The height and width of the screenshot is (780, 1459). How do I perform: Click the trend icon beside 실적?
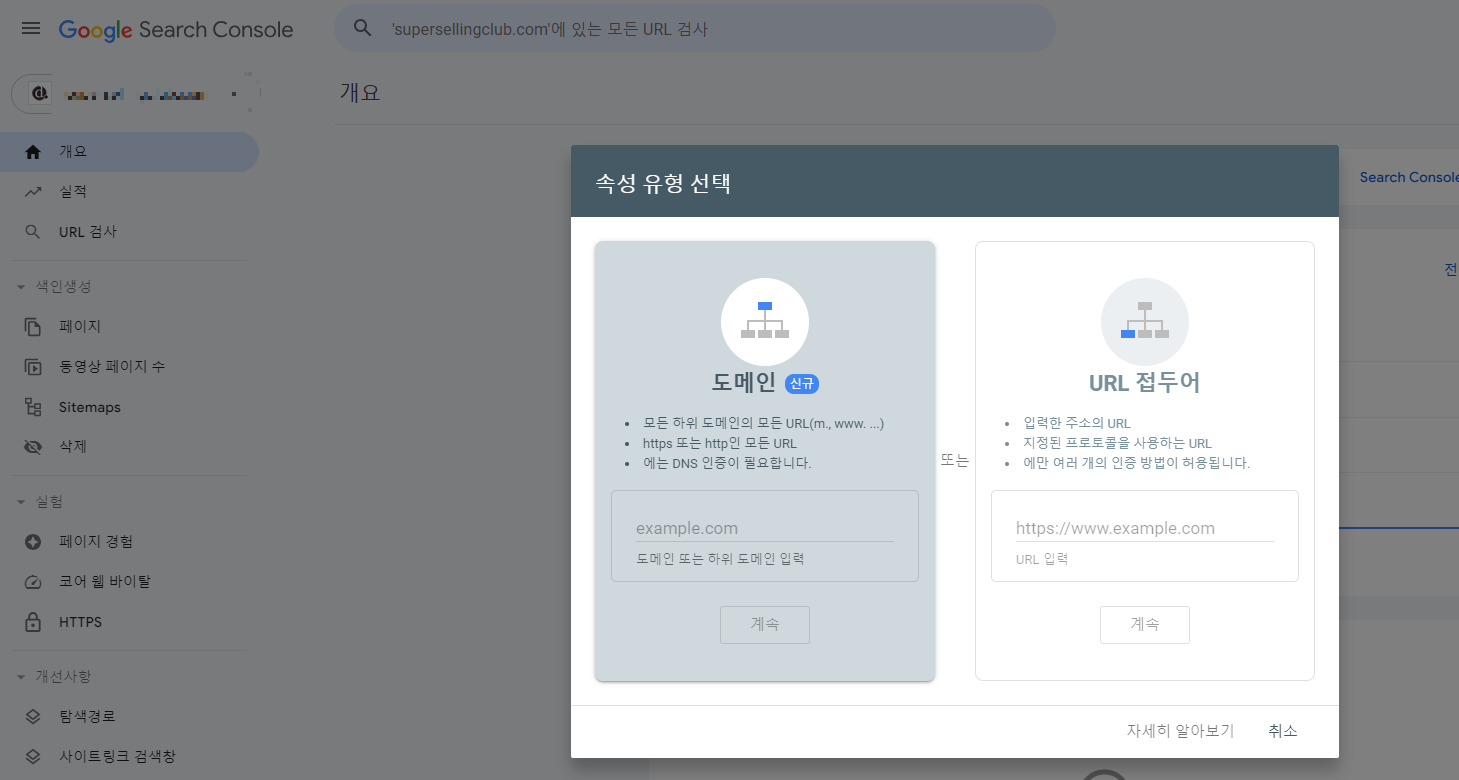[33, 192]
